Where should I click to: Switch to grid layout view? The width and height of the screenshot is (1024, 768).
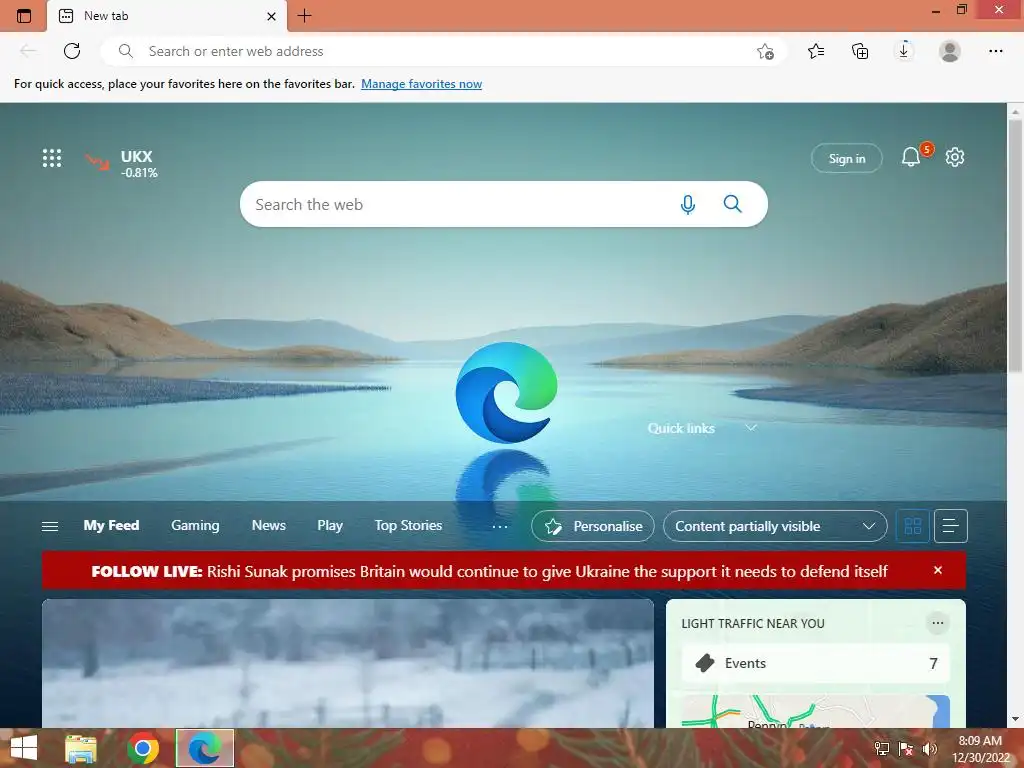[x=912, y=526]
